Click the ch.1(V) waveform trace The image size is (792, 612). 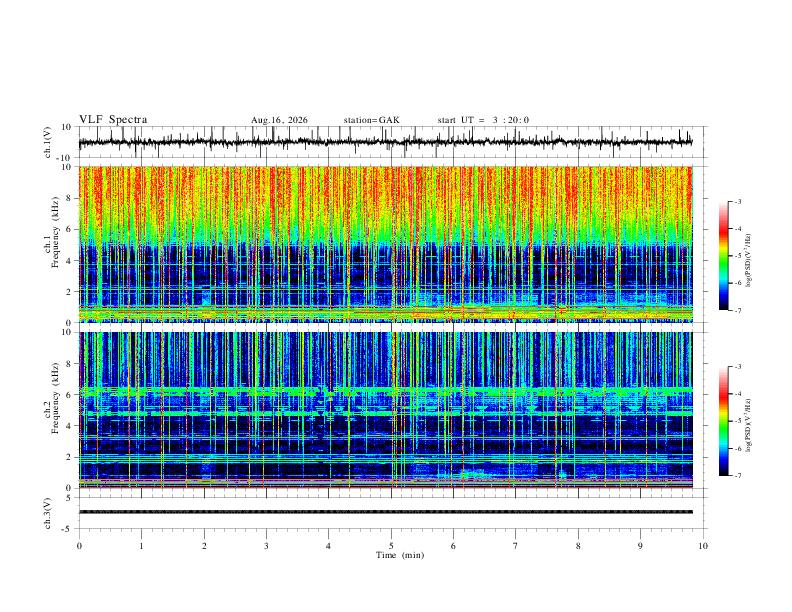tap(385, 142)
